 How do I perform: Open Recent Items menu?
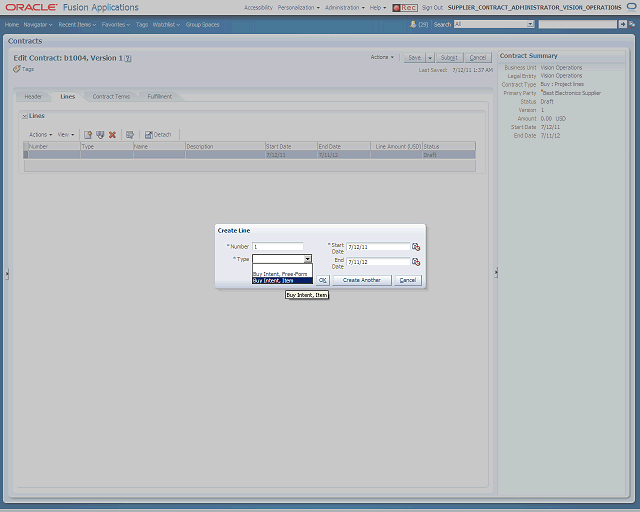tap(77, 24)
